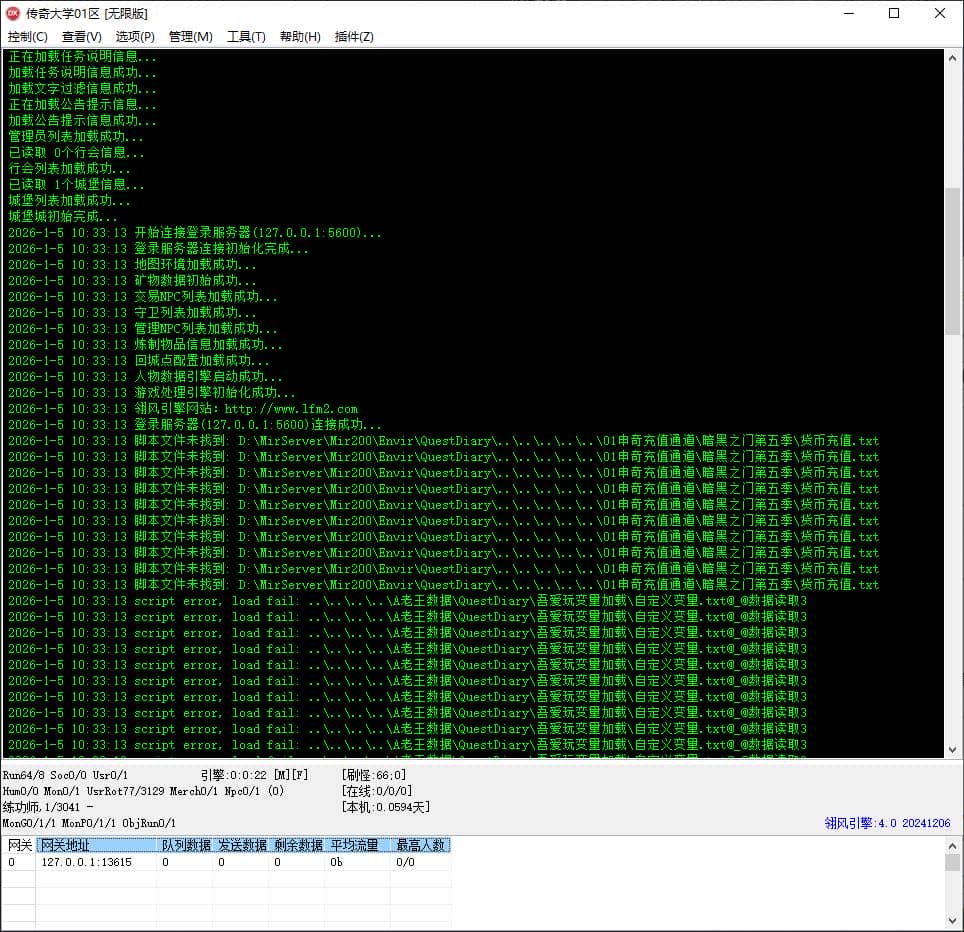This screenshot has height=932, width=964.
Task: Click gateway list scroll up arrow
Action: tap(952, 846)
